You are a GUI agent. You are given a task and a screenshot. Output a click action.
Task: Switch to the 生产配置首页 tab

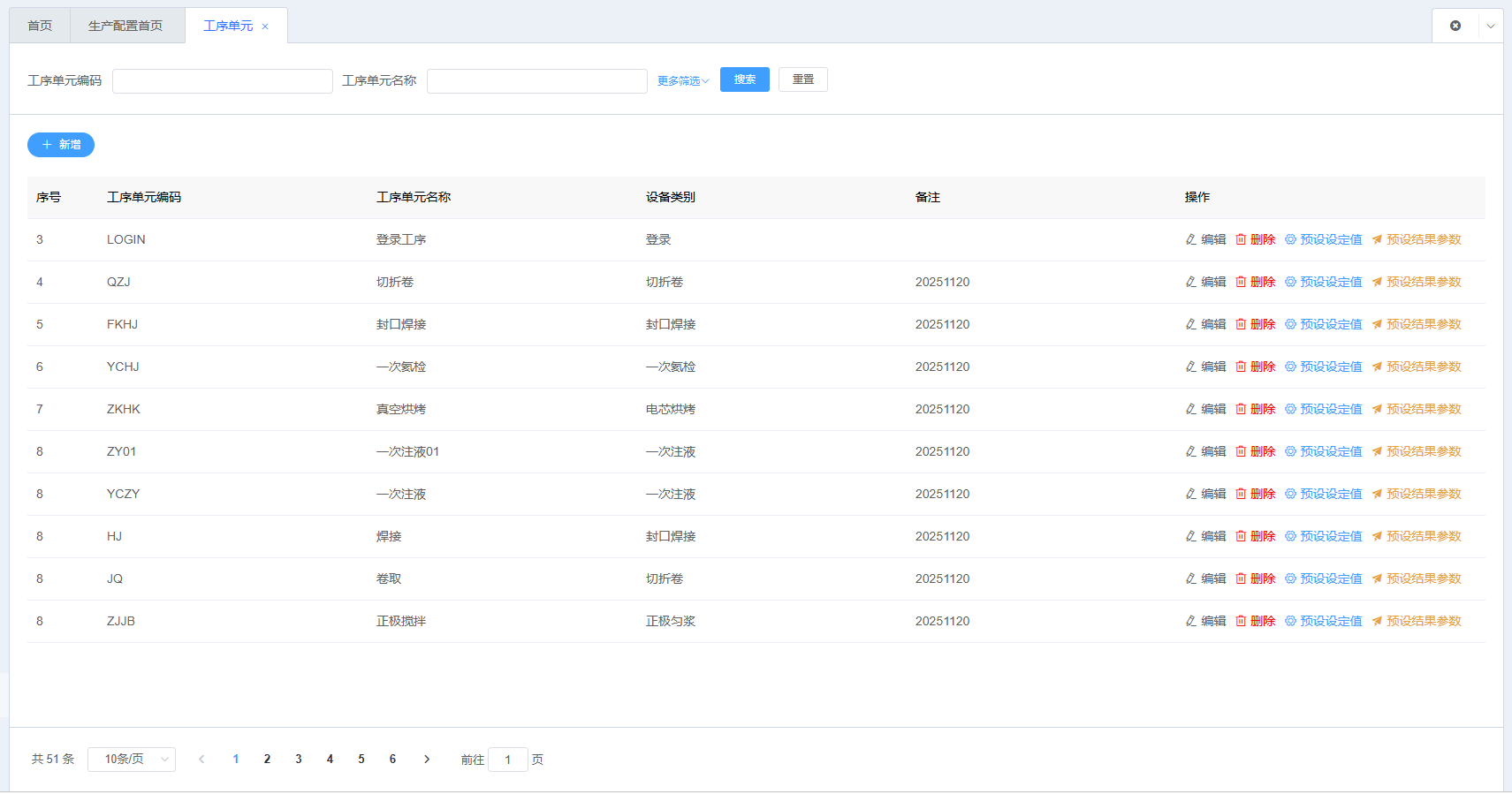click(x=125, y=26)
